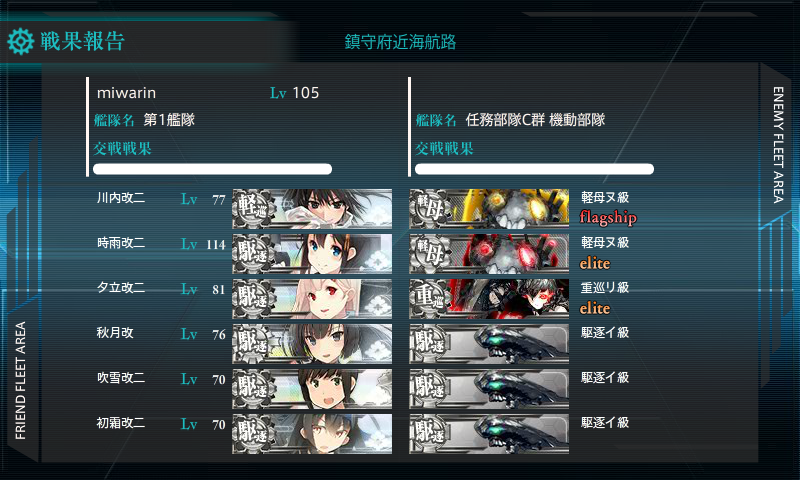Click the 軽母 badge on the ヌ級 elite banner
Screen dimensions: 800x480
tap(431, 254)
